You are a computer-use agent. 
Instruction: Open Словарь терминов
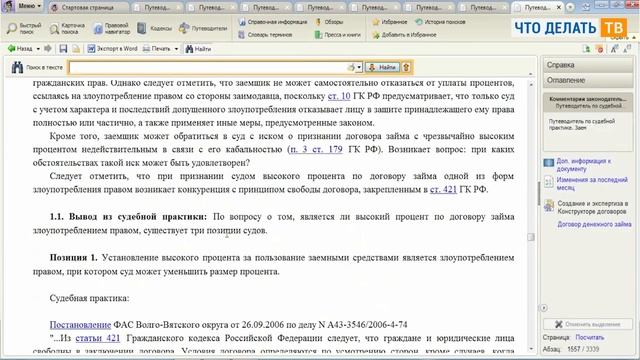pyautogui.click(x=265, y=35)
